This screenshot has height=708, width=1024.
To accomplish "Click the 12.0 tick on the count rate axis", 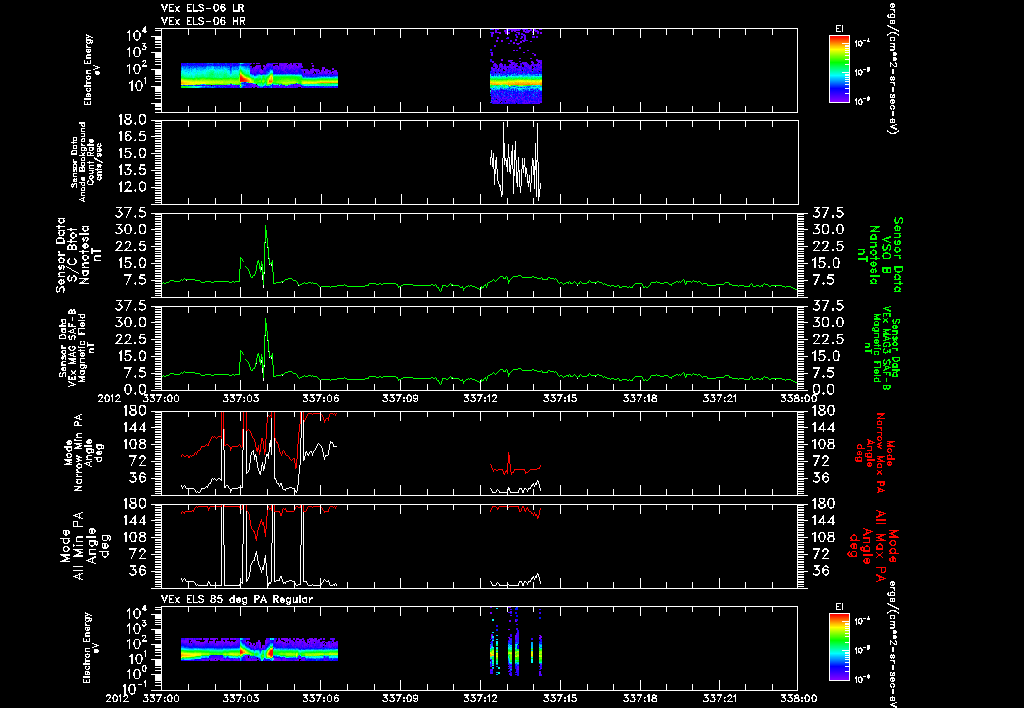I will 135,187.
